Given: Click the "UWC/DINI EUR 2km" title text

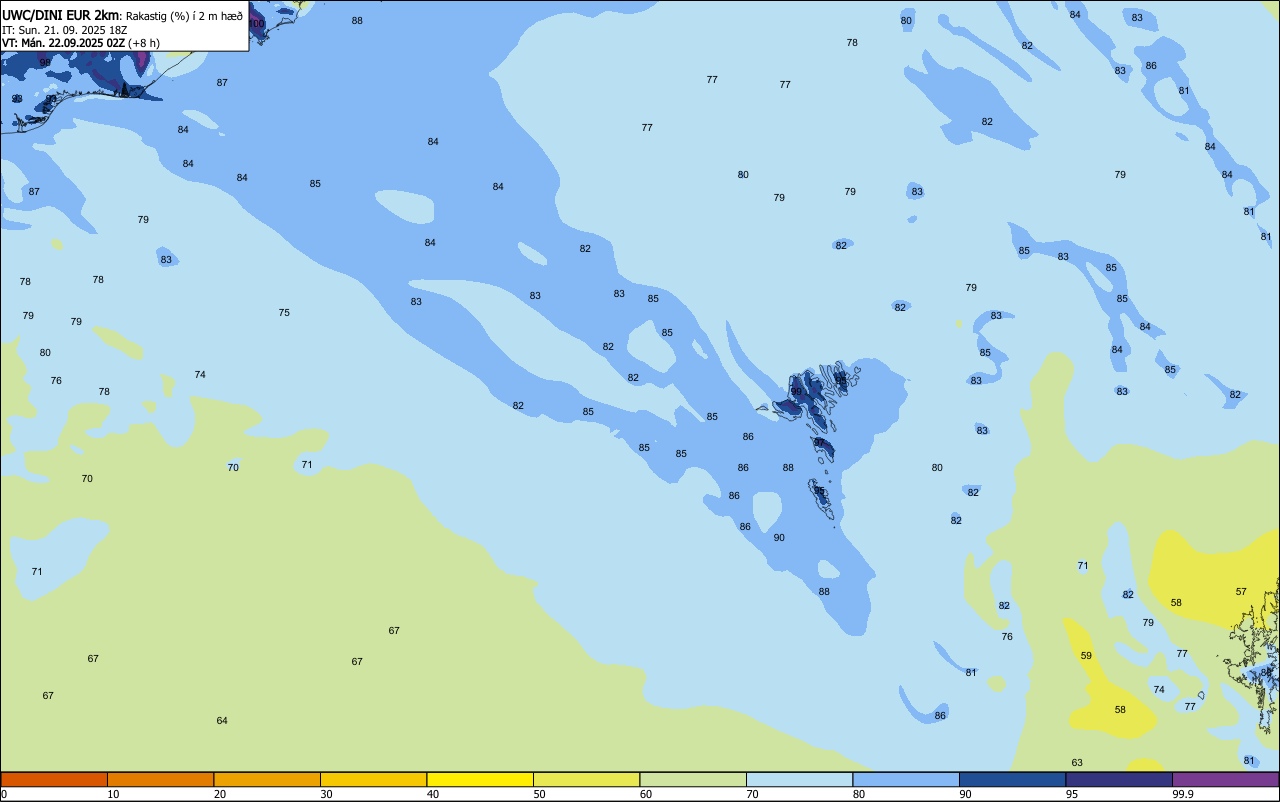Looking at the screenshot, I should click(x=61, y=15).
